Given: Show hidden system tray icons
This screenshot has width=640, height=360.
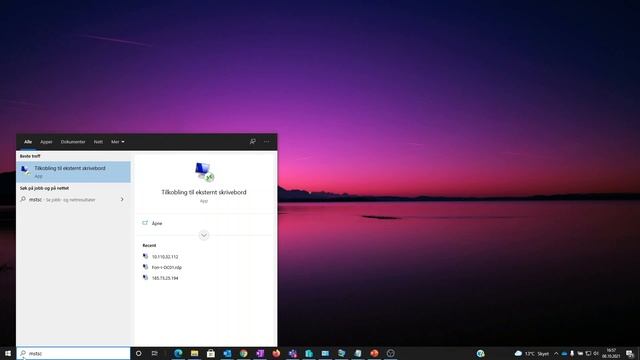Looking at the screenshot, I should click(556, 353).
